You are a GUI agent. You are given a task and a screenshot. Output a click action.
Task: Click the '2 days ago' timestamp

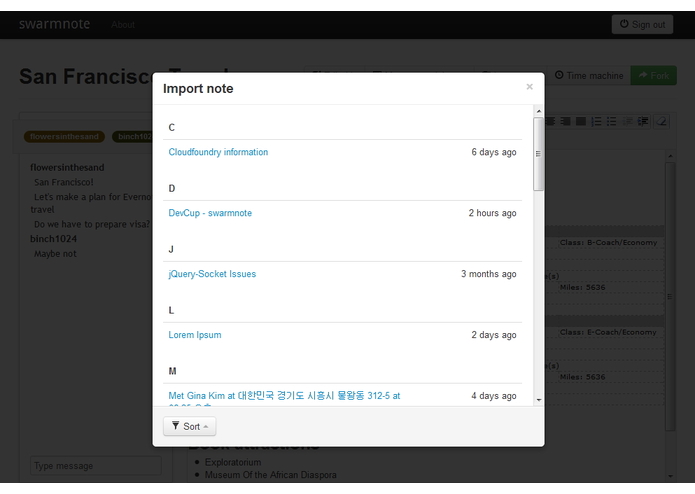(x=494, y=335)
